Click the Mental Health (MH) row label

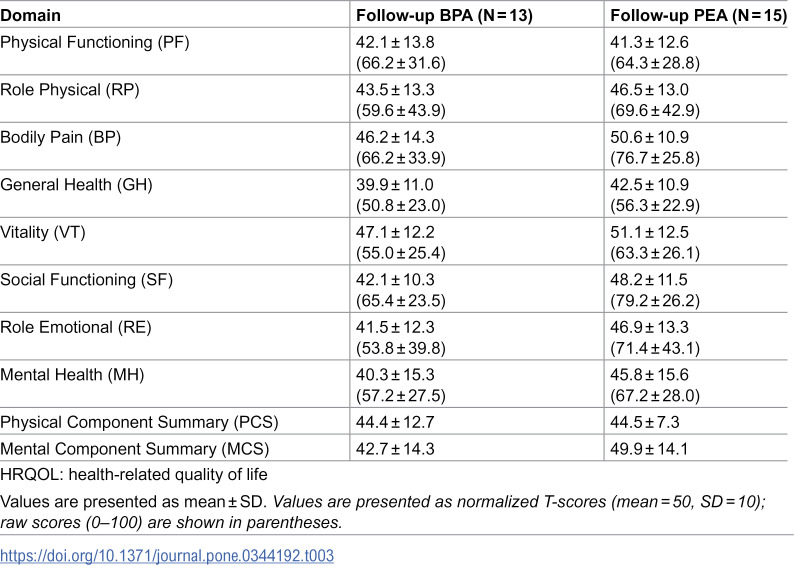pyautogui.click(x=72, y=375)
